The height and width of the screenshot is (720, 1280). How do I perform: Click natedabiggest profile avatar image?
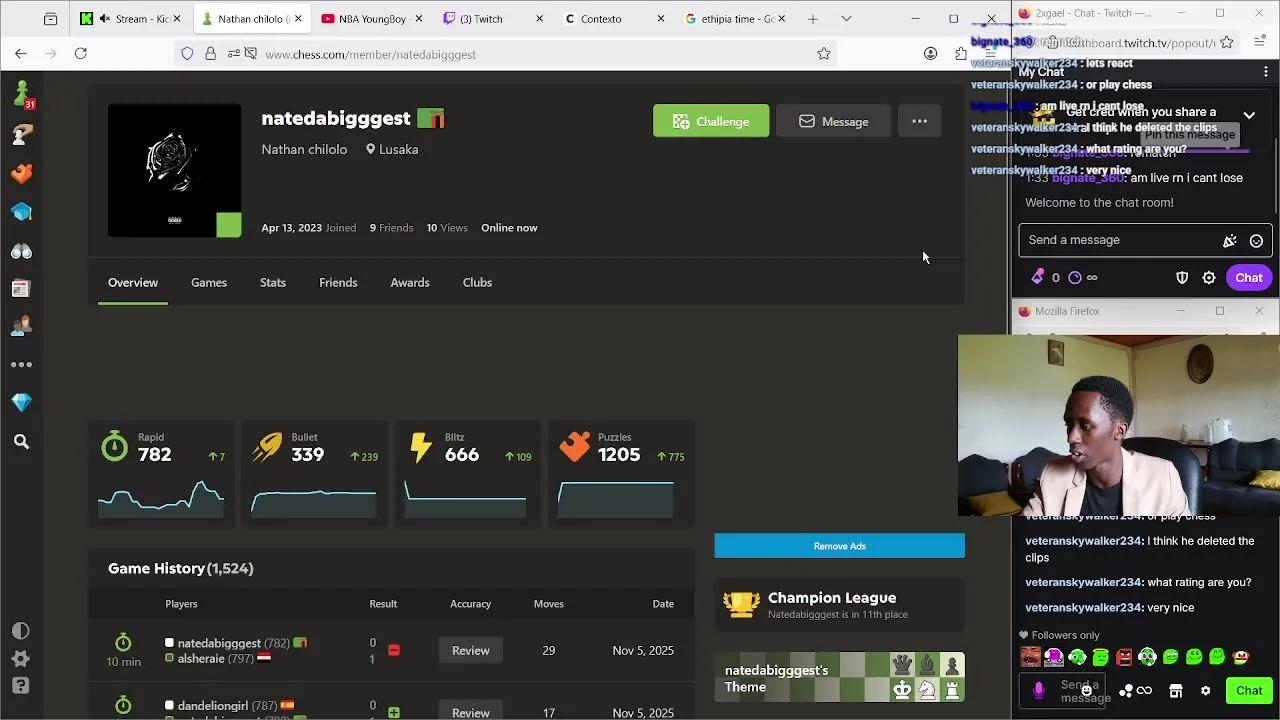[x=174, y=170]
